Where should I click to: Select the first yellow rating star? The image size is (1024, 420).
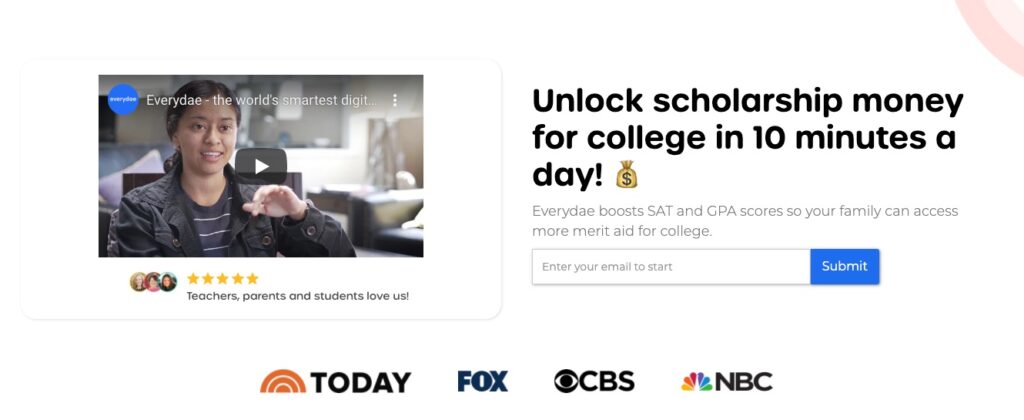click(x=193, y=279)
